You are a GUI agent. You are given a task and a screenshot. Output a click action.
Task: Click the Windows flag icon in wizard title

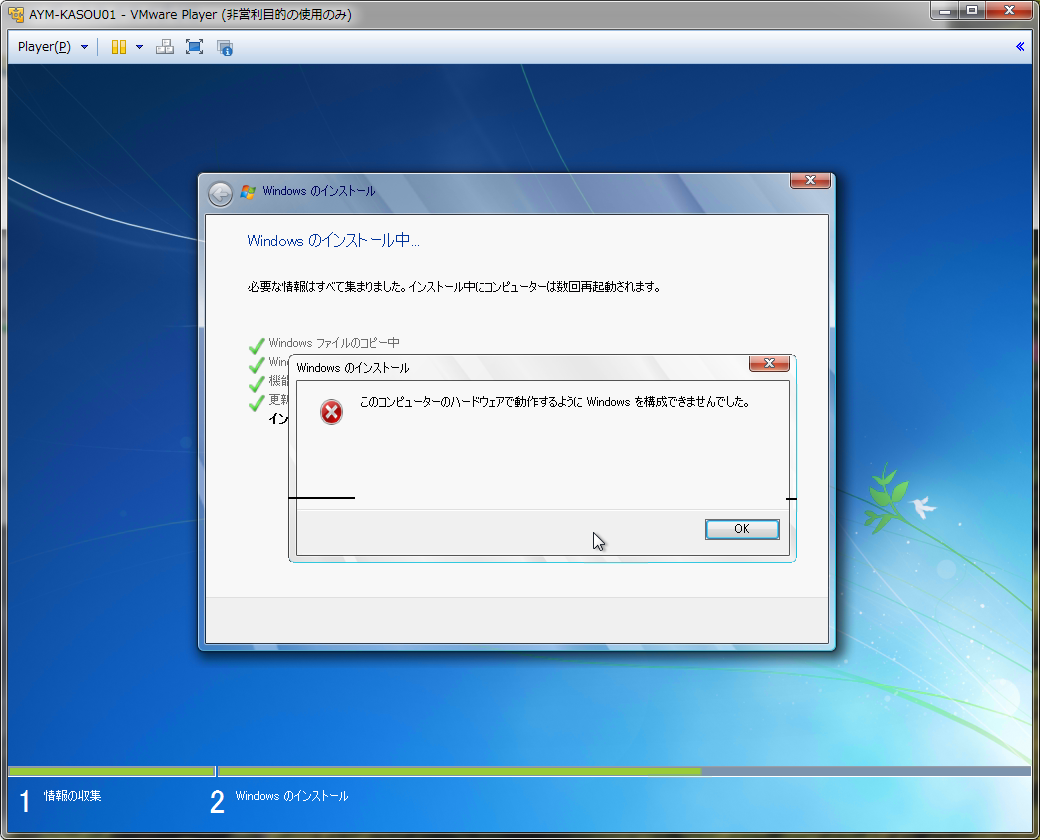[x=248, y=192]
